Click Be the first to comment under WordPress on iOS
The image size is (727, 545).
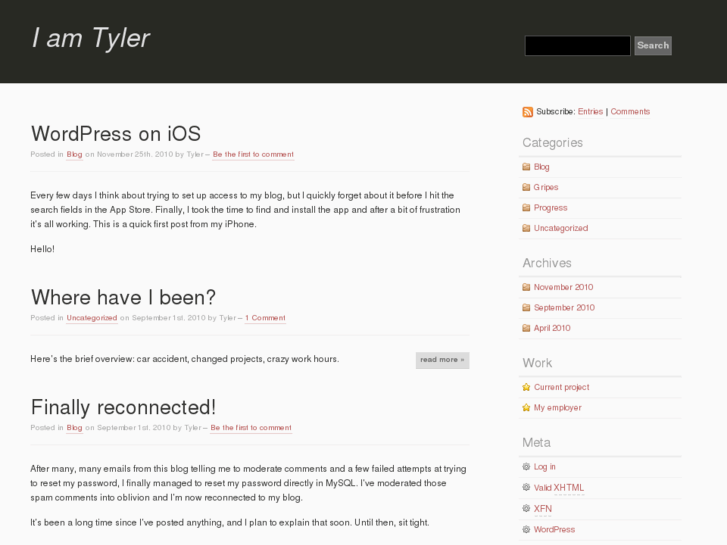click(x=253, y=154)
